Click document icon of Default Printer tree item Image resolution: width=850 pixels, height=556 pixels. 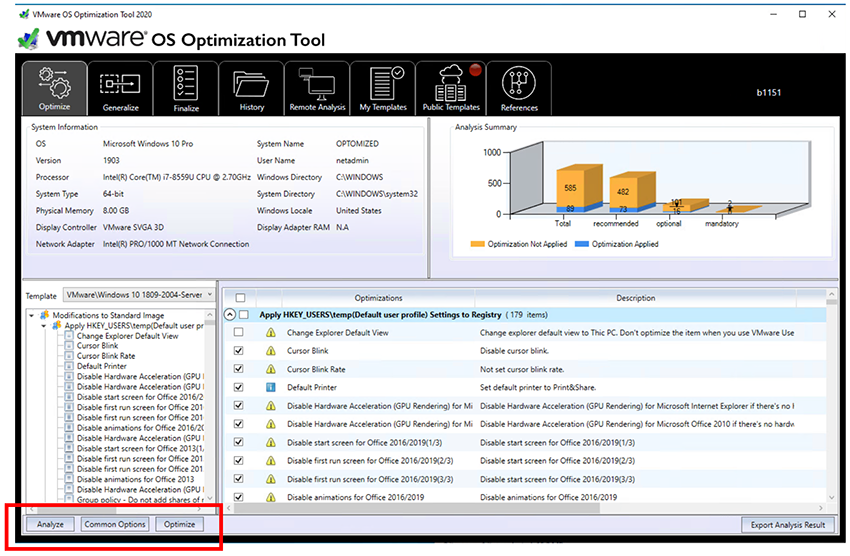coord(69,366)
